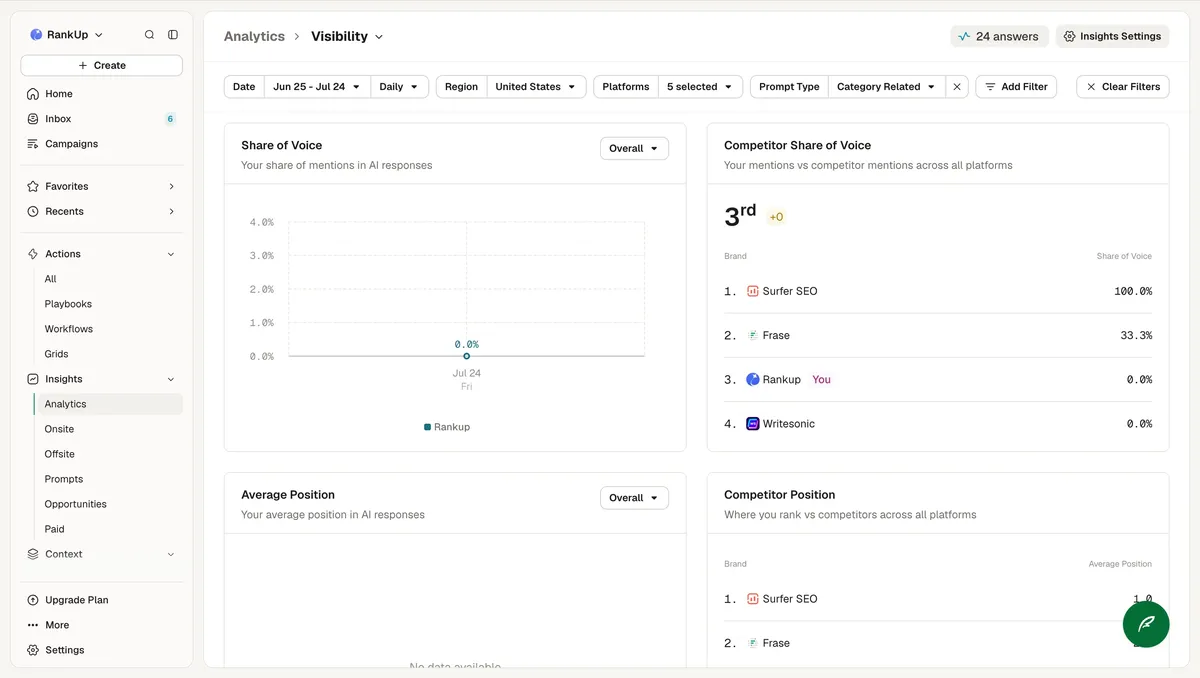1200x678 pixels.
Task: Collapse the Insights section chevron
Action: pos(171,379)
